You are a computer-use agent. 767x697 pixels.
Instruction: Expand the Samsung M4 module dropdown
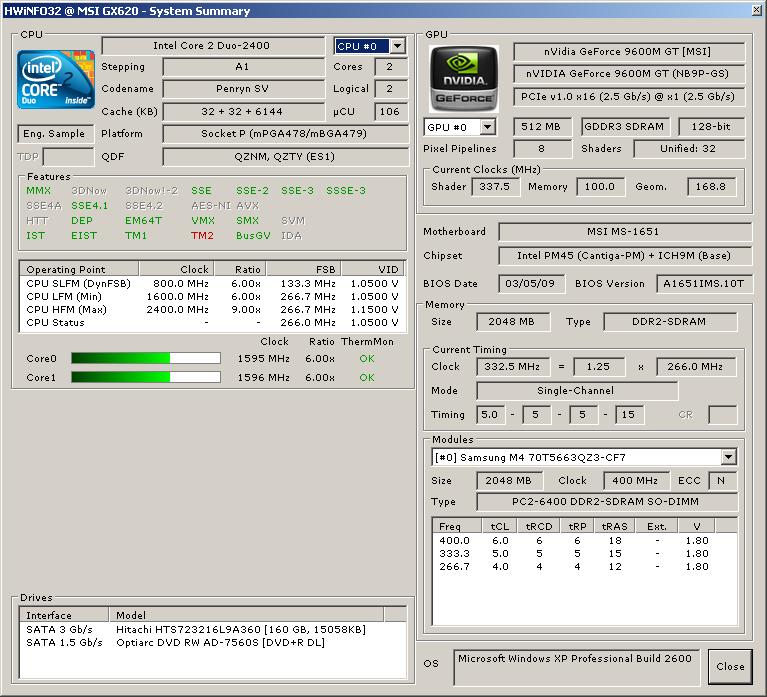coord(728,457)
